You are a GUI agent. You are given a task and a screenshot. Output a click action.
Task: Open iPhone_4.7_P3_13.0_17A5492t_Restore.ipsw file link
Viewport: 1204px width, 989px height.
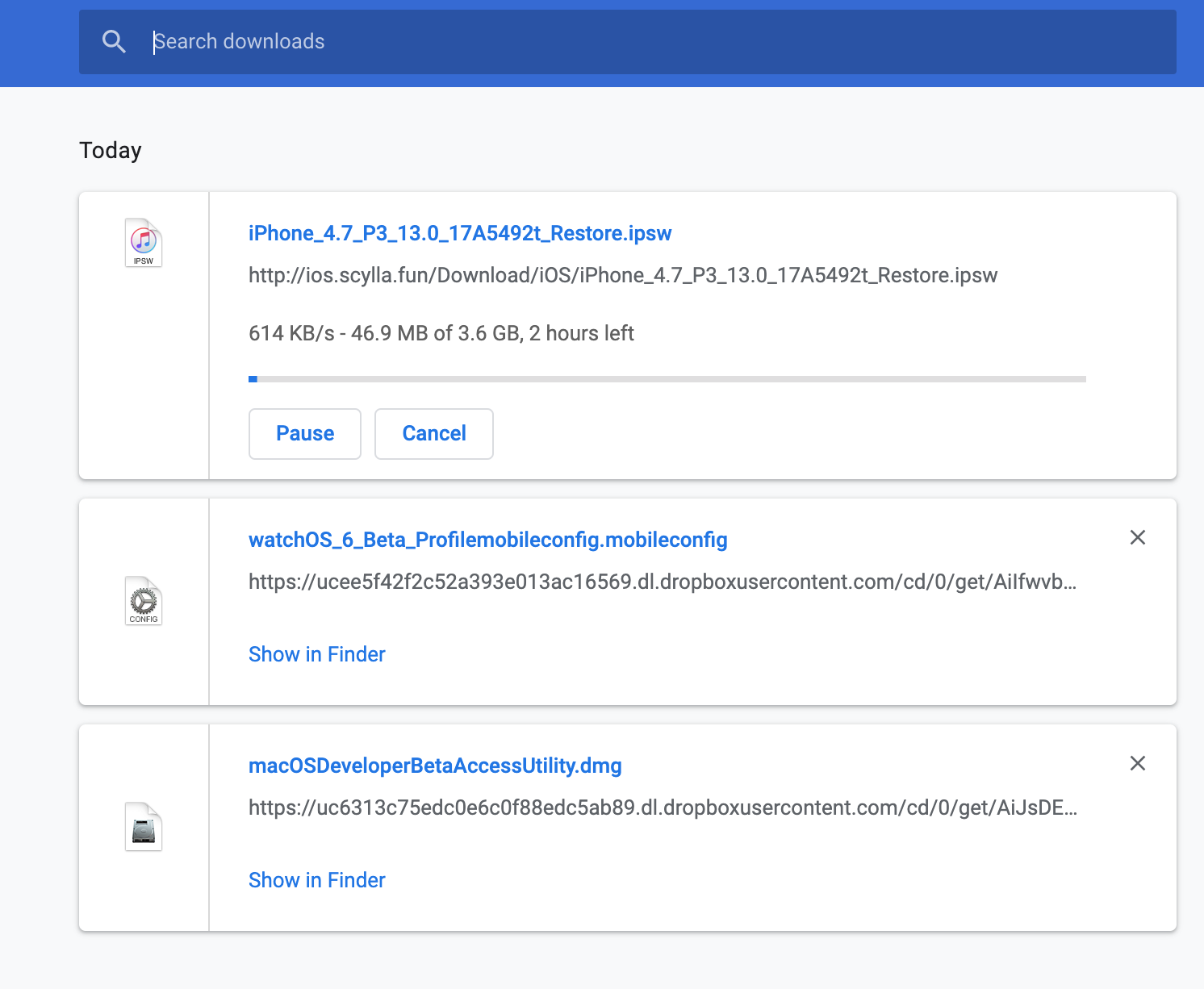[460, 233]
